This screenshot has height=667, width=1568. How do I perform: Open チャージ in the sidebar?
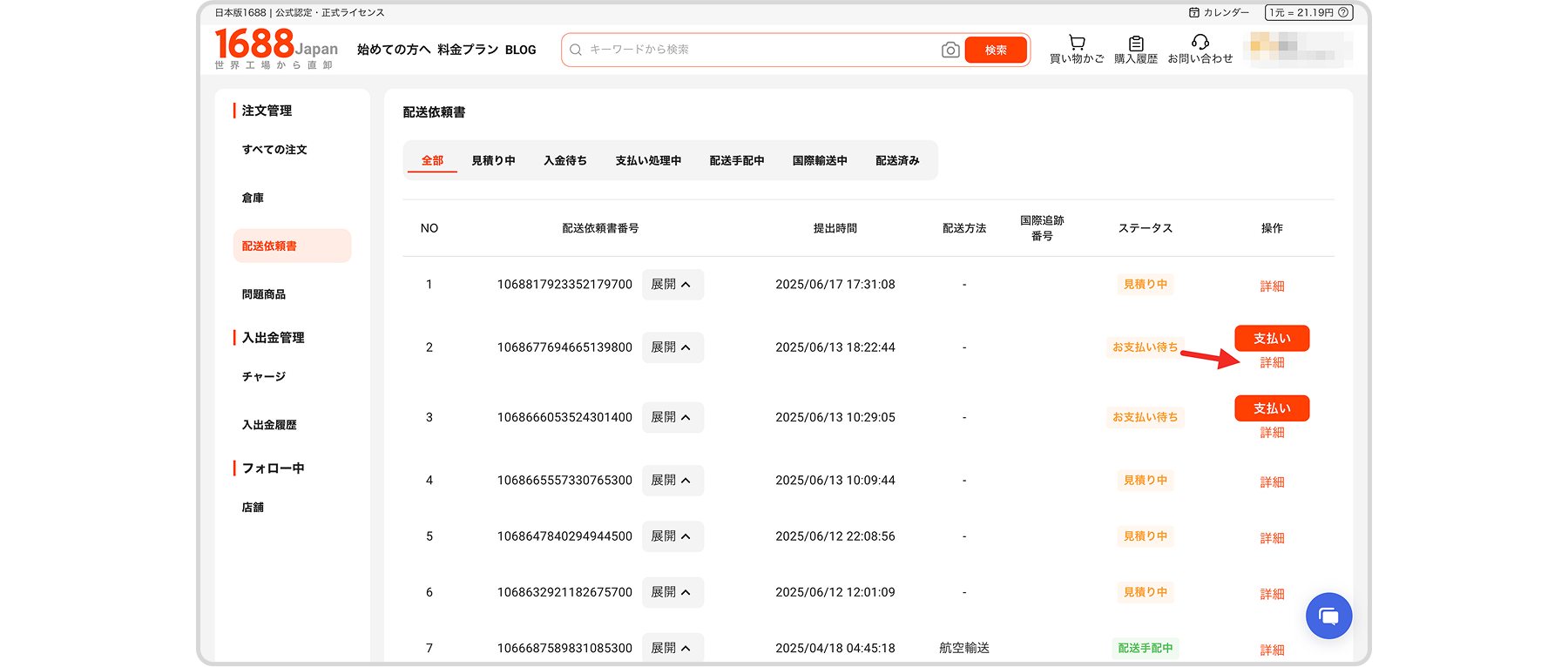pos(264,377)
